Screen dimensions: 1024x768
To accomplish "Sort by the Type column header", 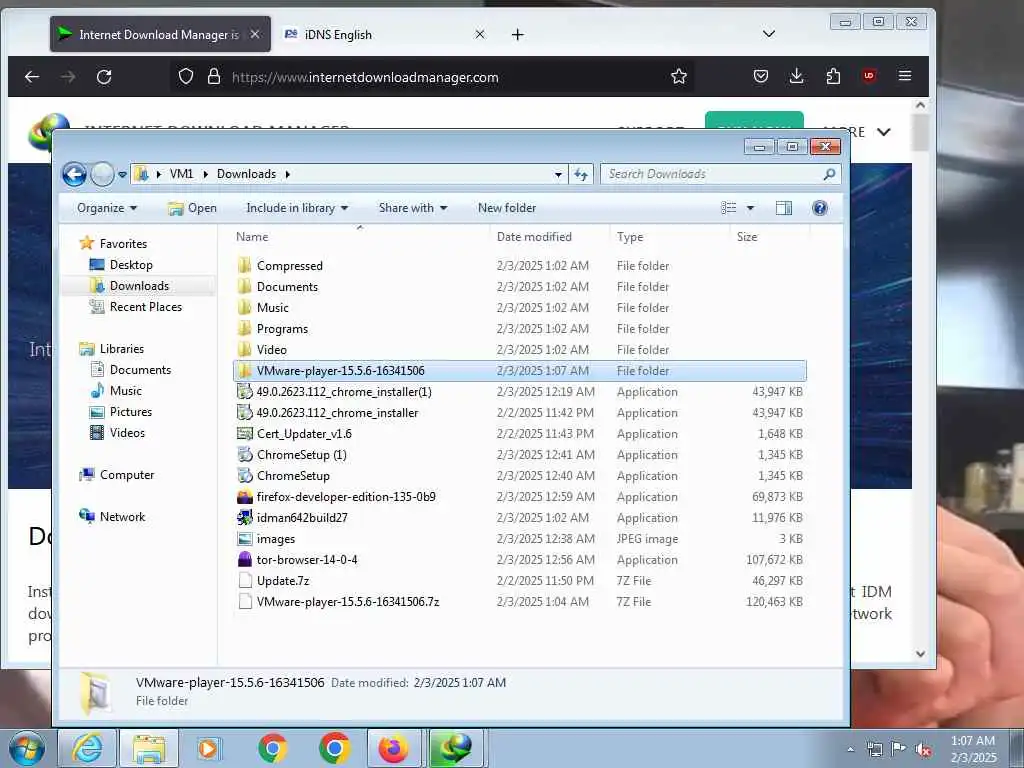I will pos(630,237).
